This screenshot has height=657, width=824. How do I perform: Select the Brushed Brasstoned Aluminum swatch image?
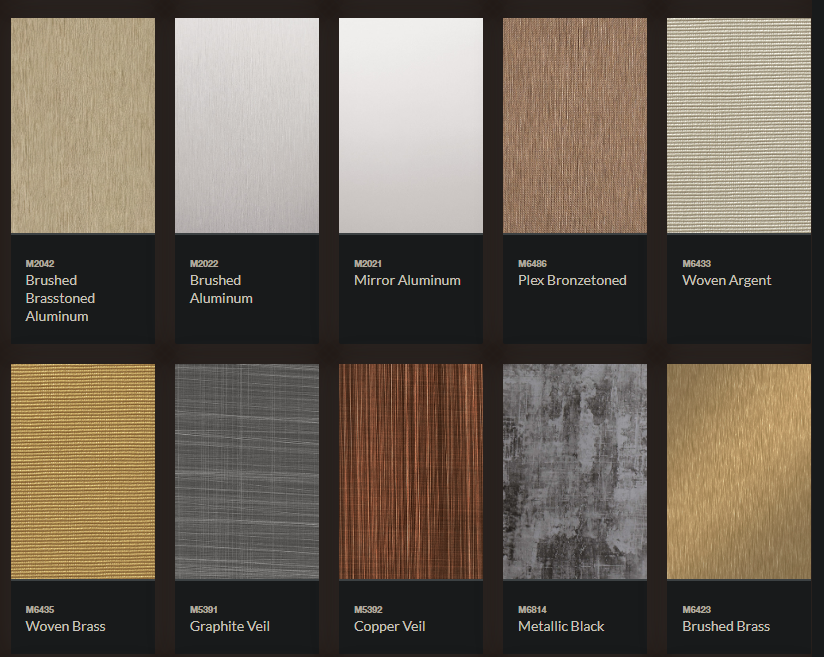pyautogui.click(x=83, y=126)
